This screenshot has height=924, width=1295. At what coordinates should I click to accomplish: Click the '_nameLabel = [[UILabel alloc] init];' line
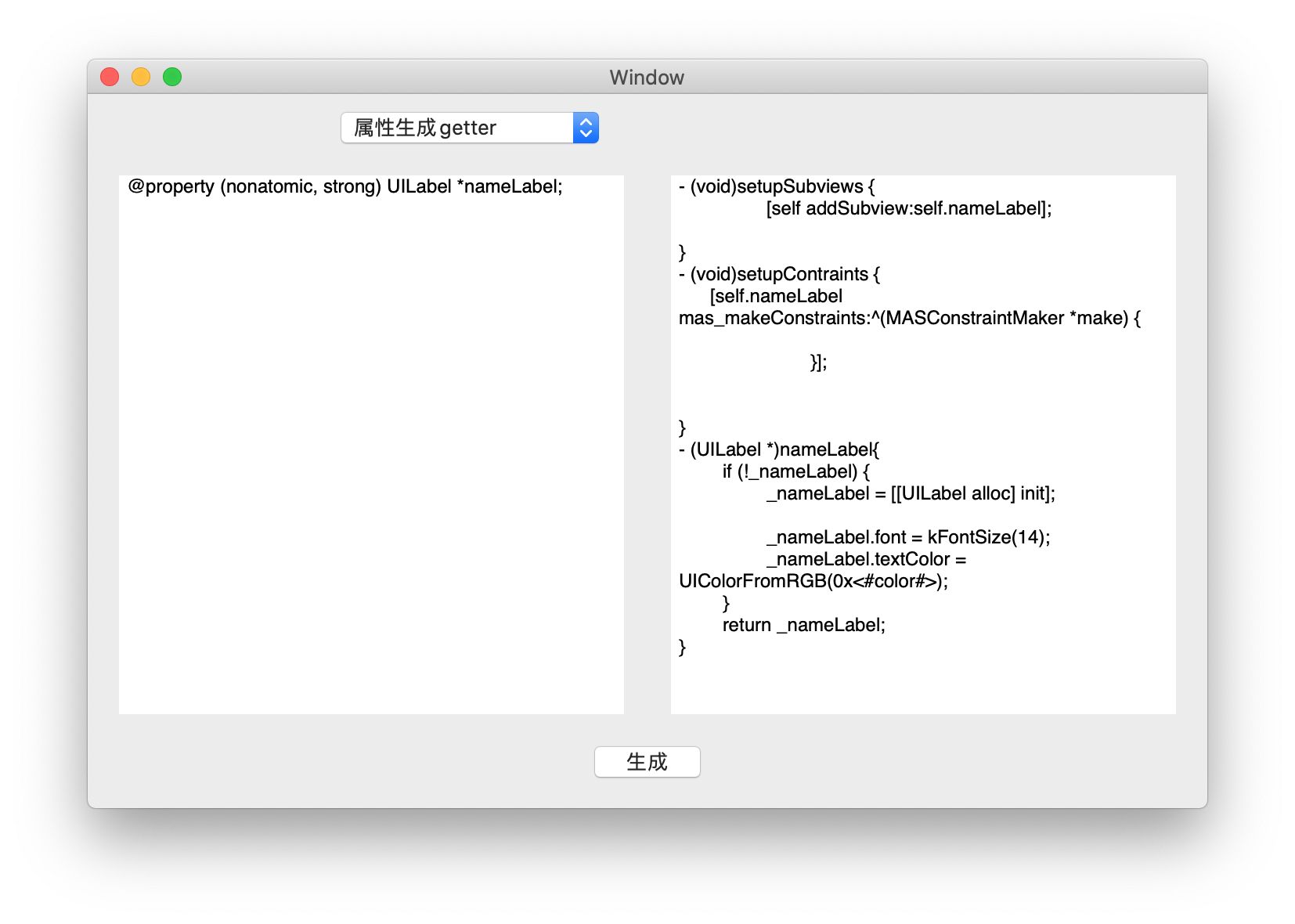tap(911, 493)
